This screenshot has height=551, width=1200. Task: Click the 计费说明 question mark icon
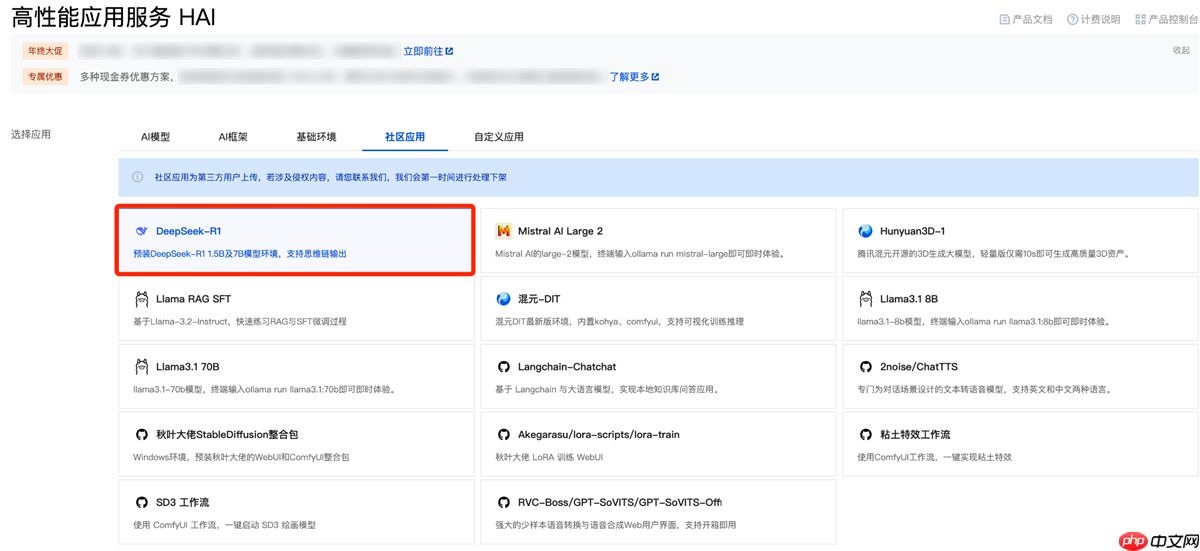coord(1072,19)
